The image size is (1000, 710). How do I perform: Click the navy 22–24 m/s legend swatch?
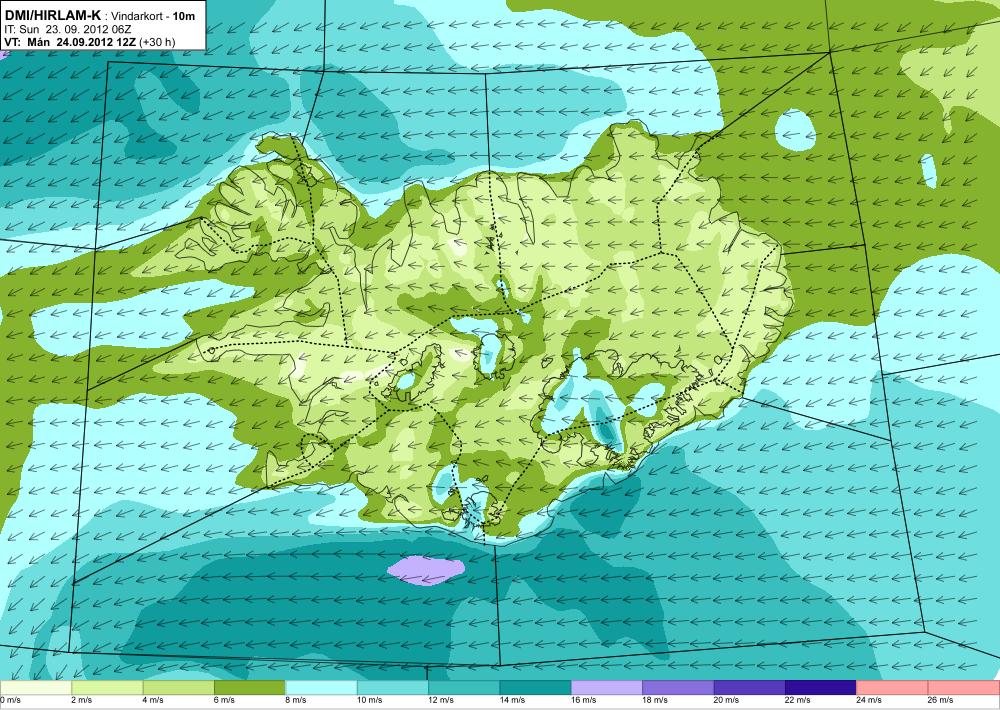point(821,688)
